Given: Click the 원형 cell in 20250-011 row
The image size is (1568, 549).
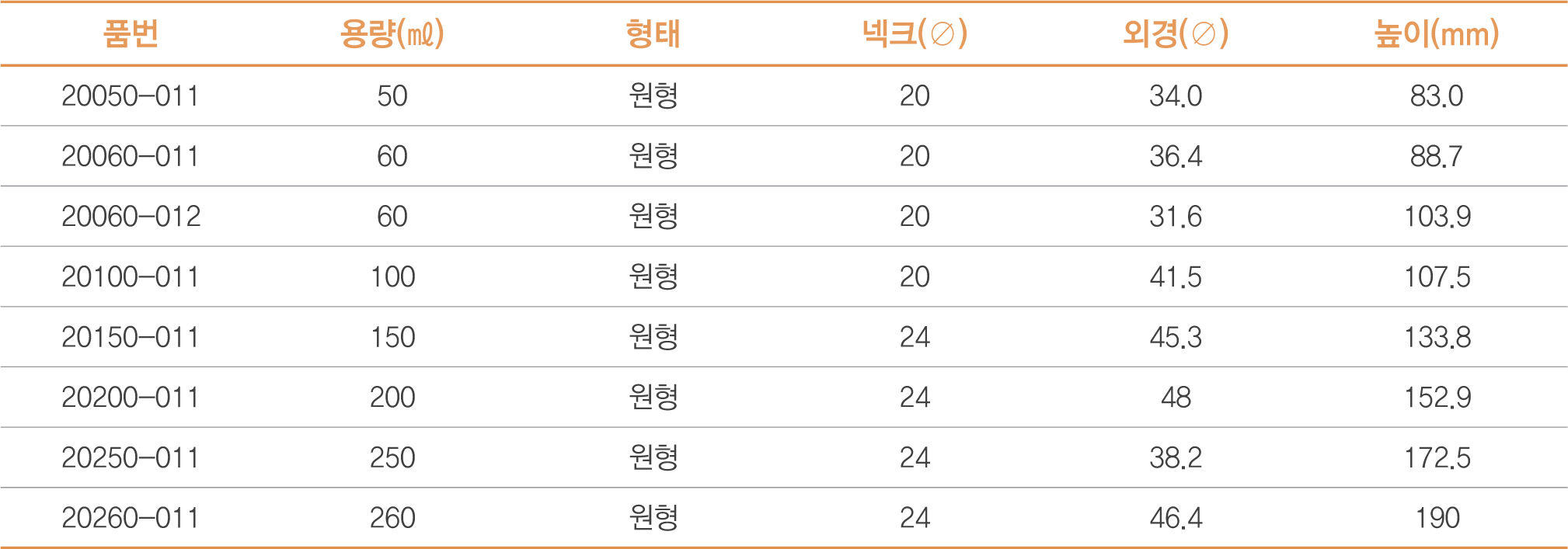Looking at the screenshot, I should 653,458.
